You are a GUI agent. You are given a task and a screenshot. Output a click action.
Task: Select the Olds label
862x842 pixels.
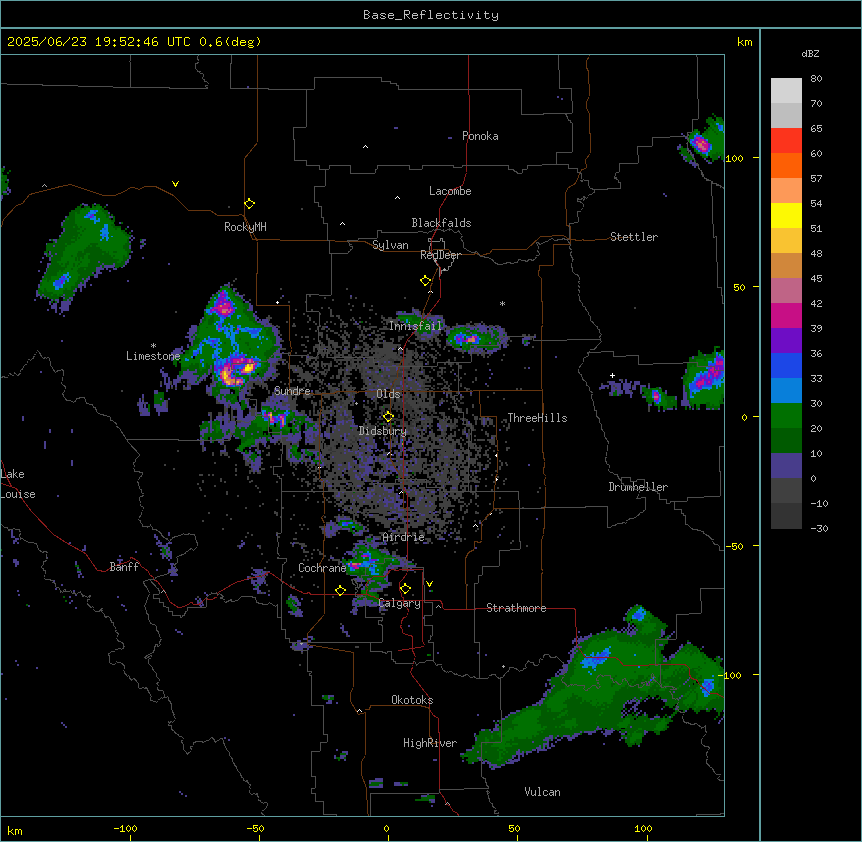(x=388, y=394)
